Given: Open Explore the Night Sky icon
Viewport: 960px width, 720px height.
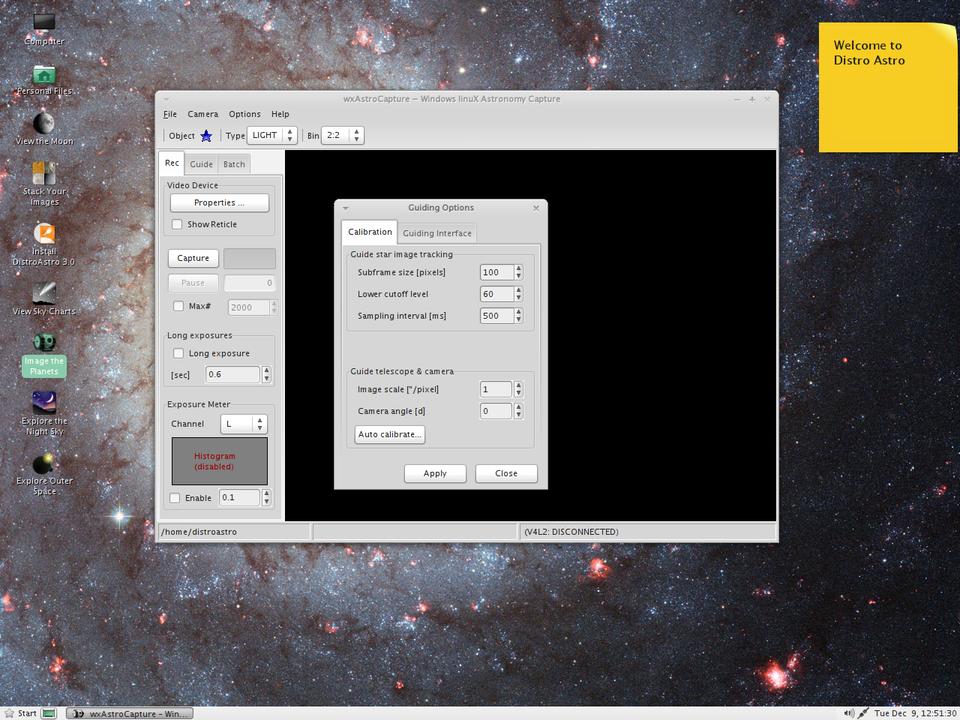Looking at the screenshot, I should 44,403.
